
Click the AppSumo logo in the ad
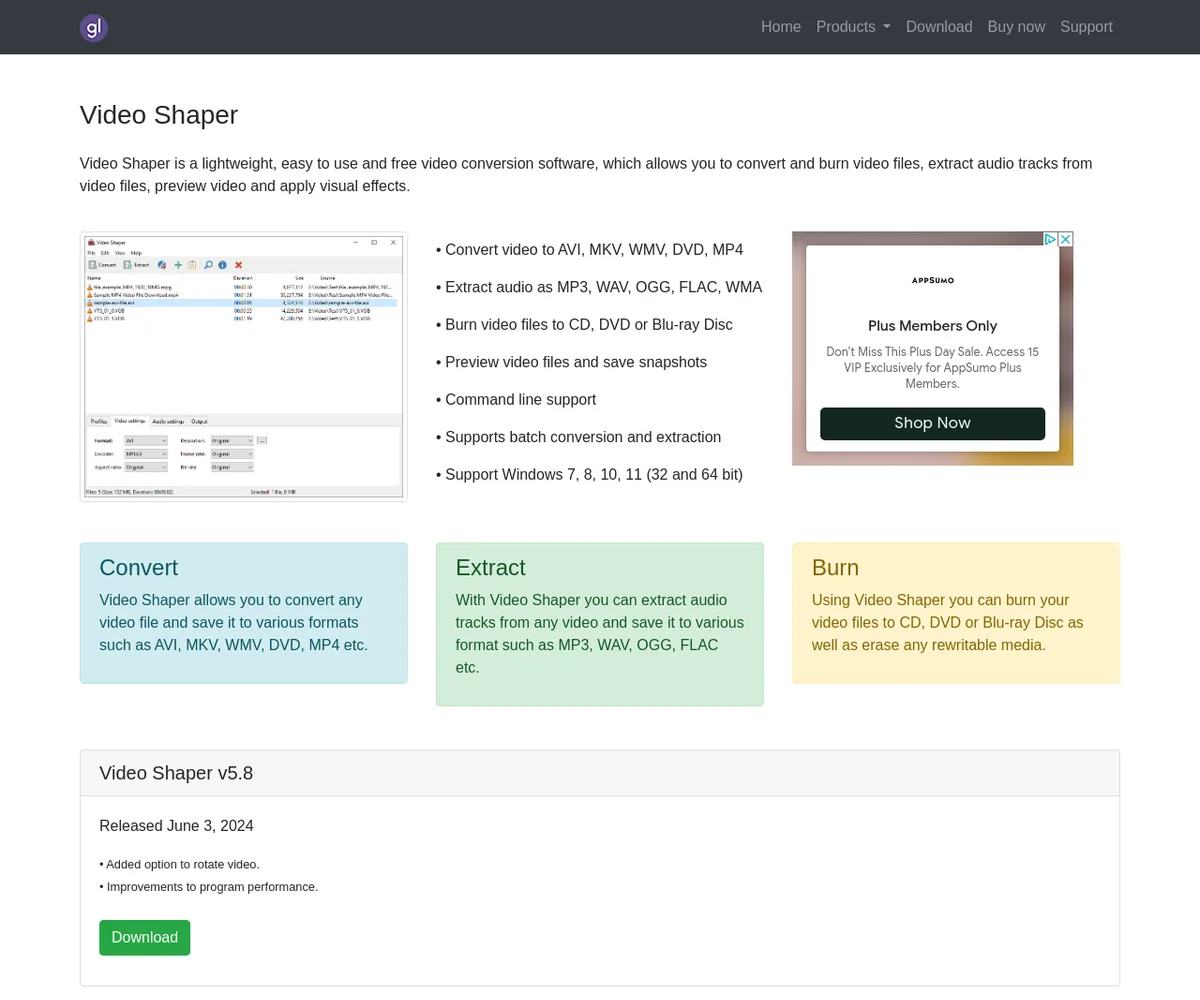click(932, 280)
